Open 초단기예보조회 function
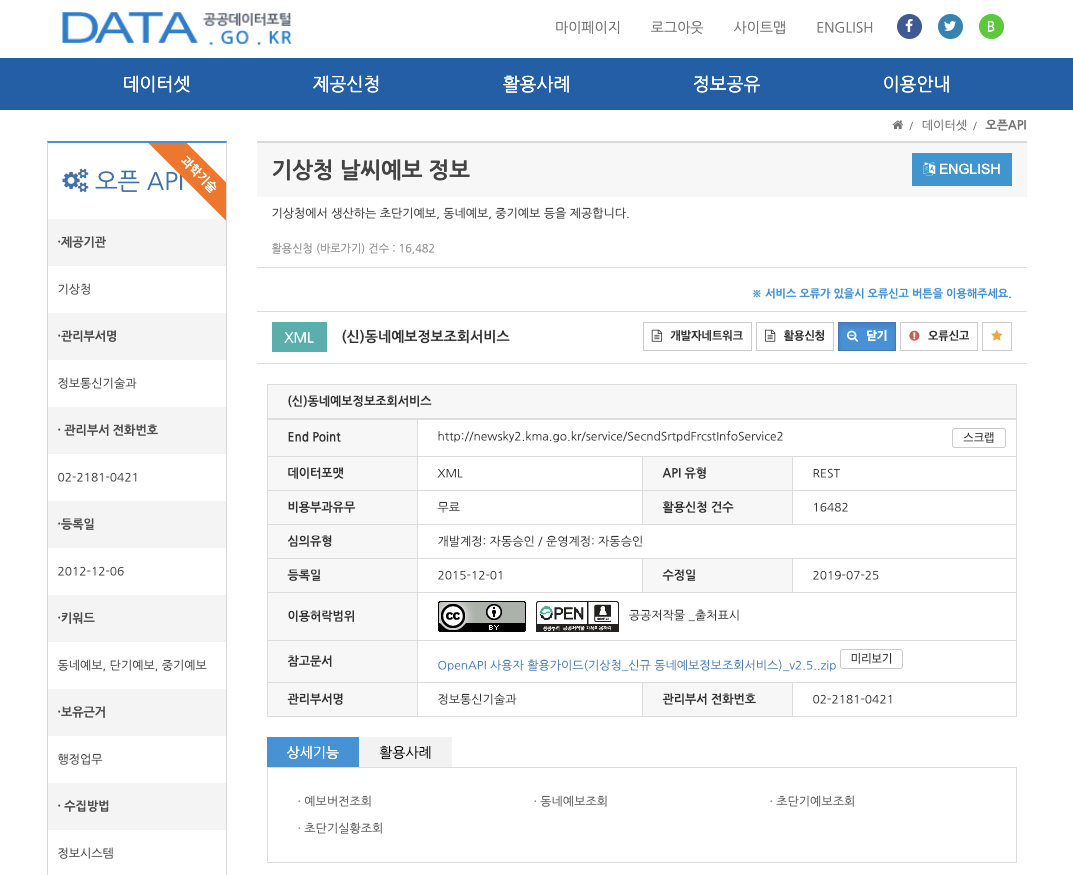The width and height of the screenshot is (1073, 875). point(815,800)
